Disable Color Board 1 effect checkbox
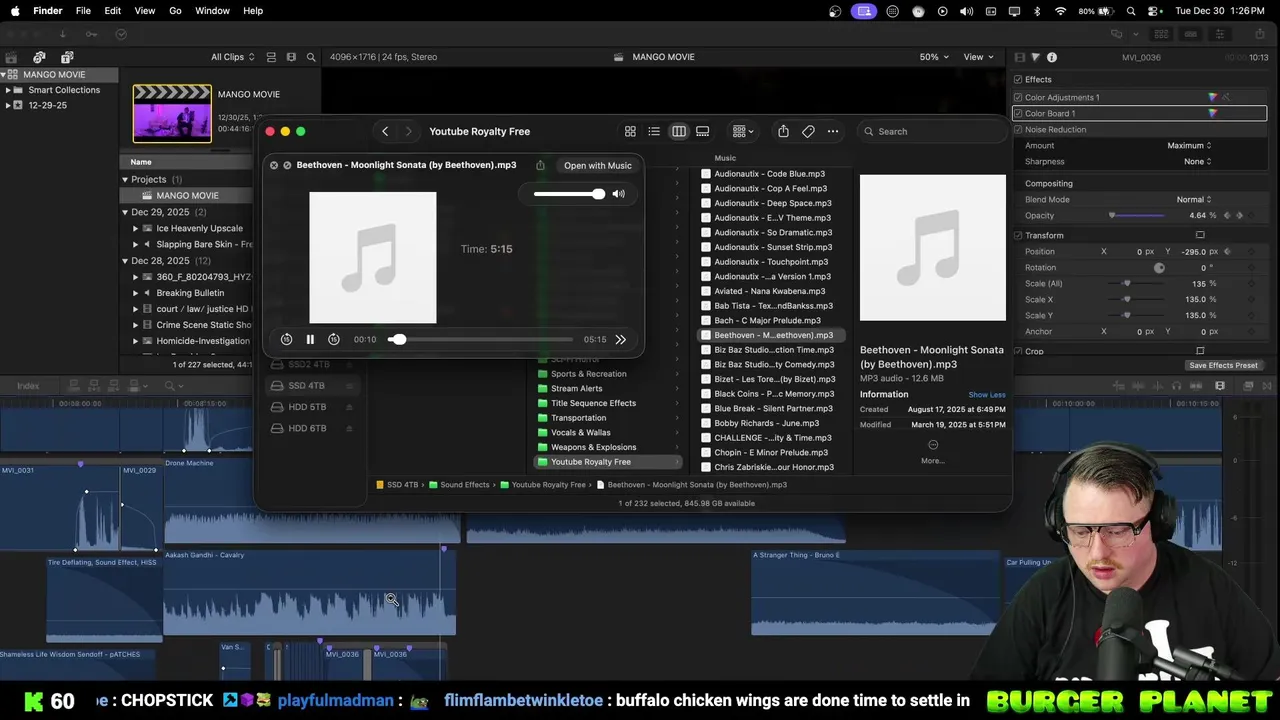The width and height of the screenshot is (1280, 720). pyautogui.click(x=1018, y=113)
